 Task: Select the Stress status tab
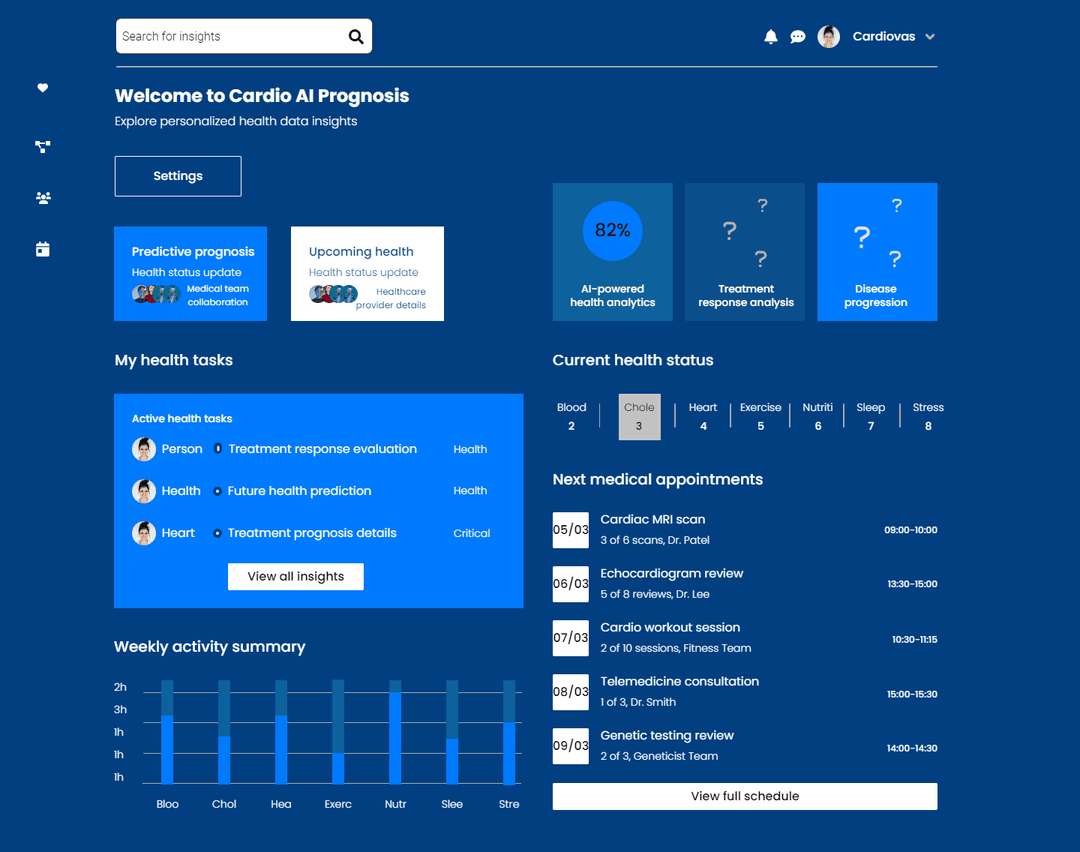pyautogui.click(x=928, y=416)
